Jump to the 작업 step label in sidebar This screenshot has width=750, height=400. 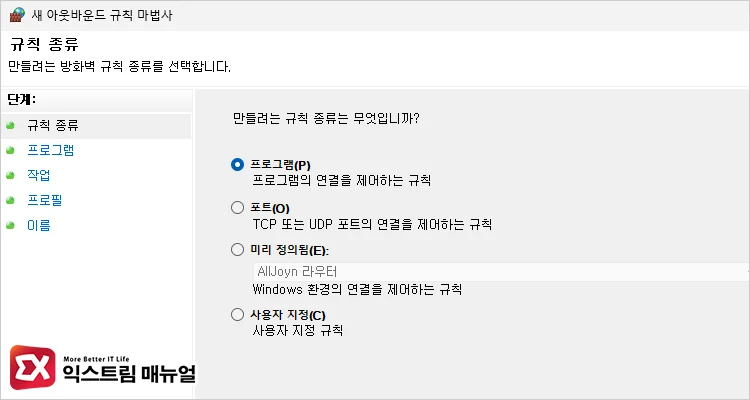[39, 176]
